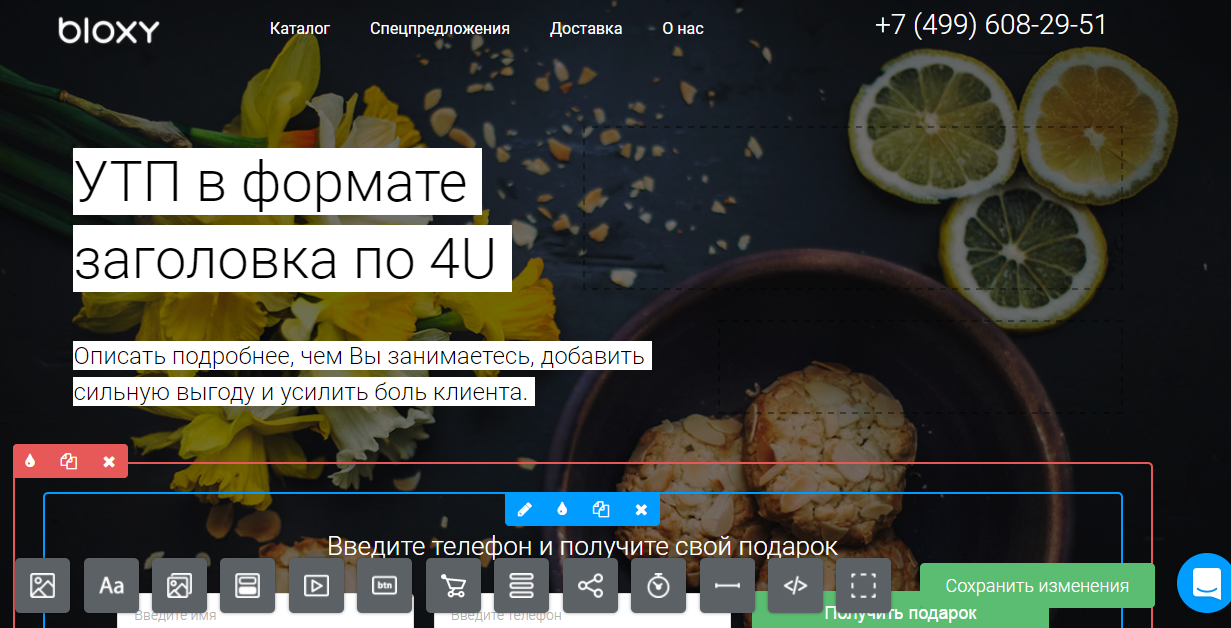Go to the Доставка menu item
The image size is (1231, 628).
586,28
